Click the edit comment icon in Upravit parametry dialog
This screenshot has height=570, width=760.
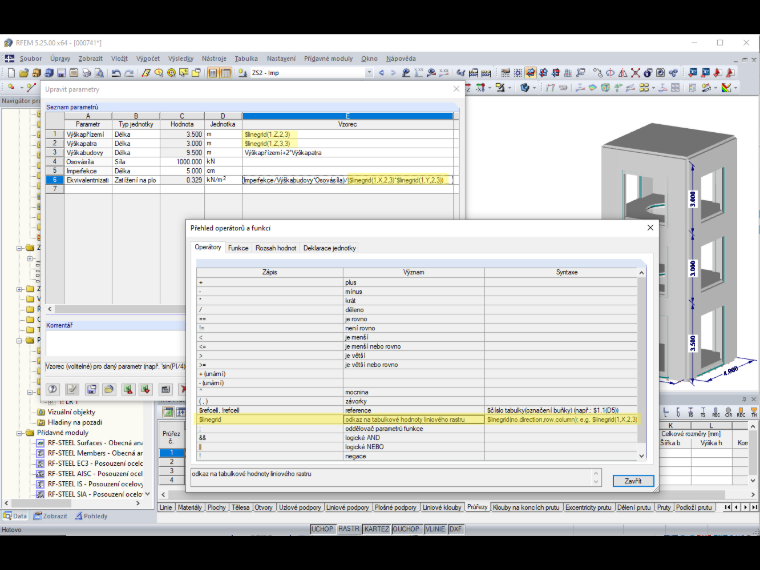point(72,389)
